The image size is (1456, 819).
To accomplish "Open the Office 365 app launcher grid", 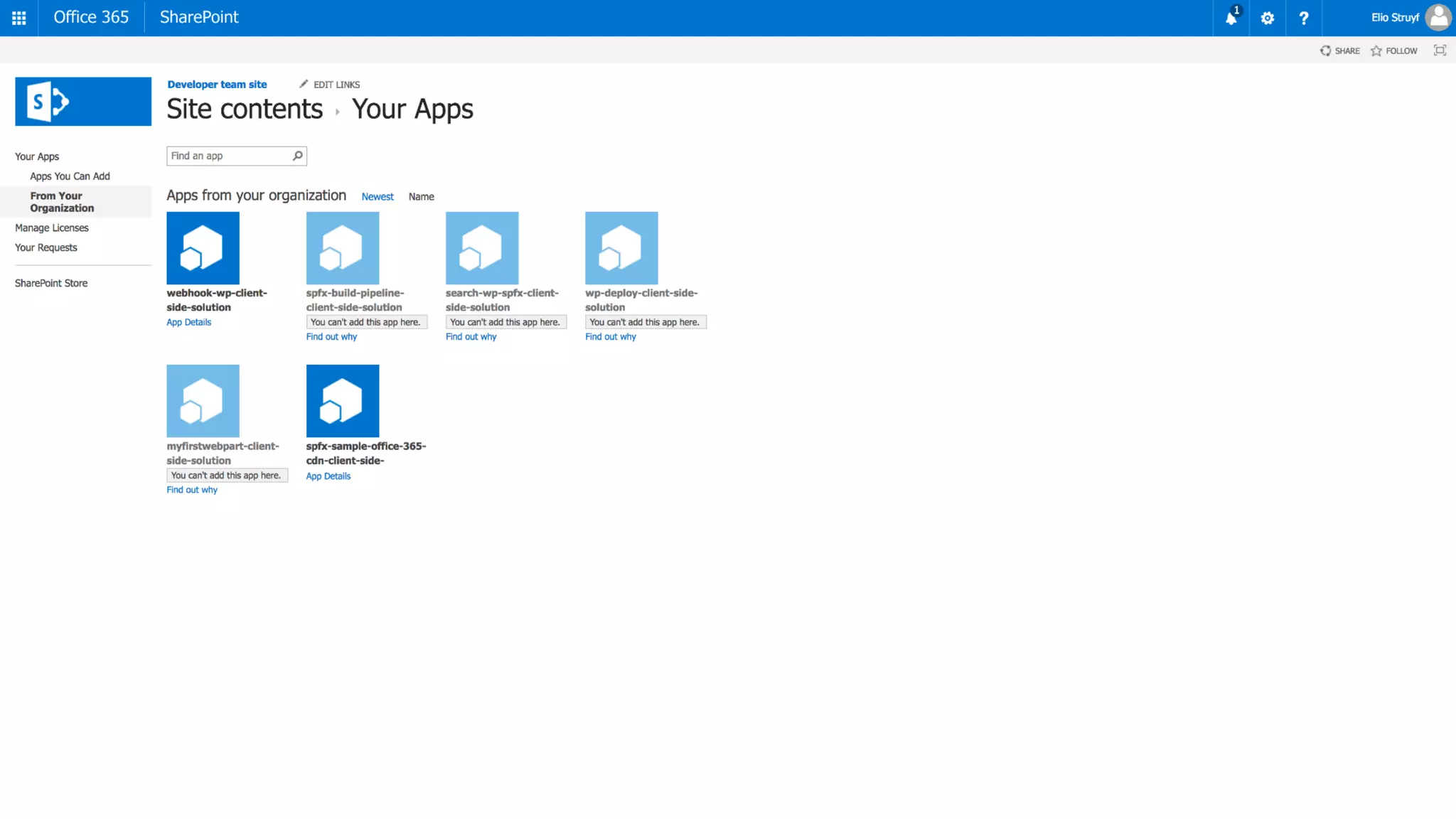I will pyautogui.click(x=19, y=18).
